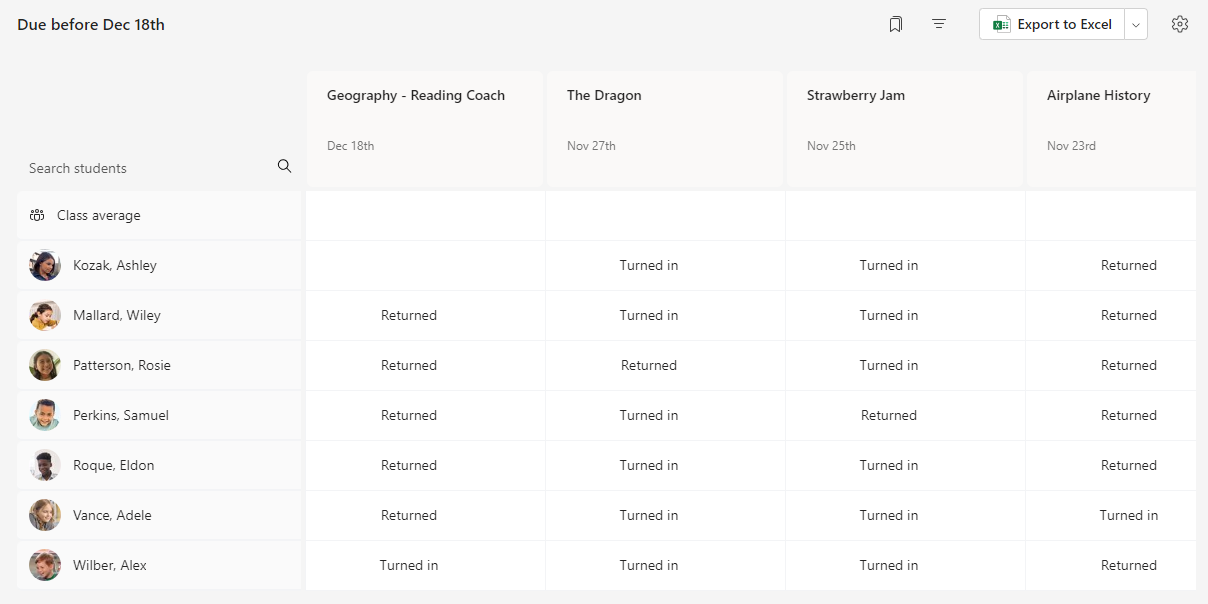This screenshot has width=1208, height=604.
Task: Open Adele Vance's Airplane History Turned in cell
Action: [x=1128, y=515]
